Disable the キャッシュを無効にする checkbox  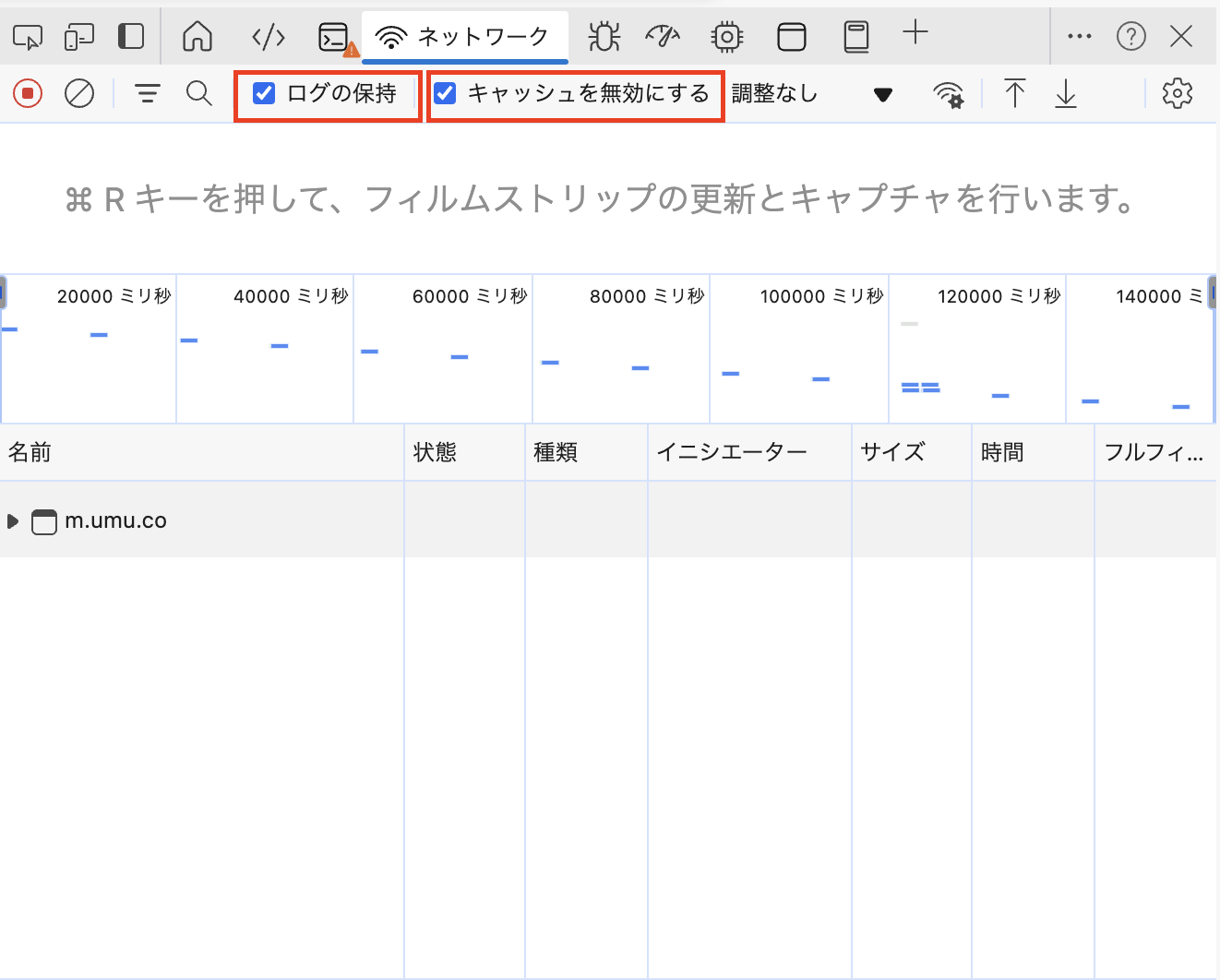445,93
